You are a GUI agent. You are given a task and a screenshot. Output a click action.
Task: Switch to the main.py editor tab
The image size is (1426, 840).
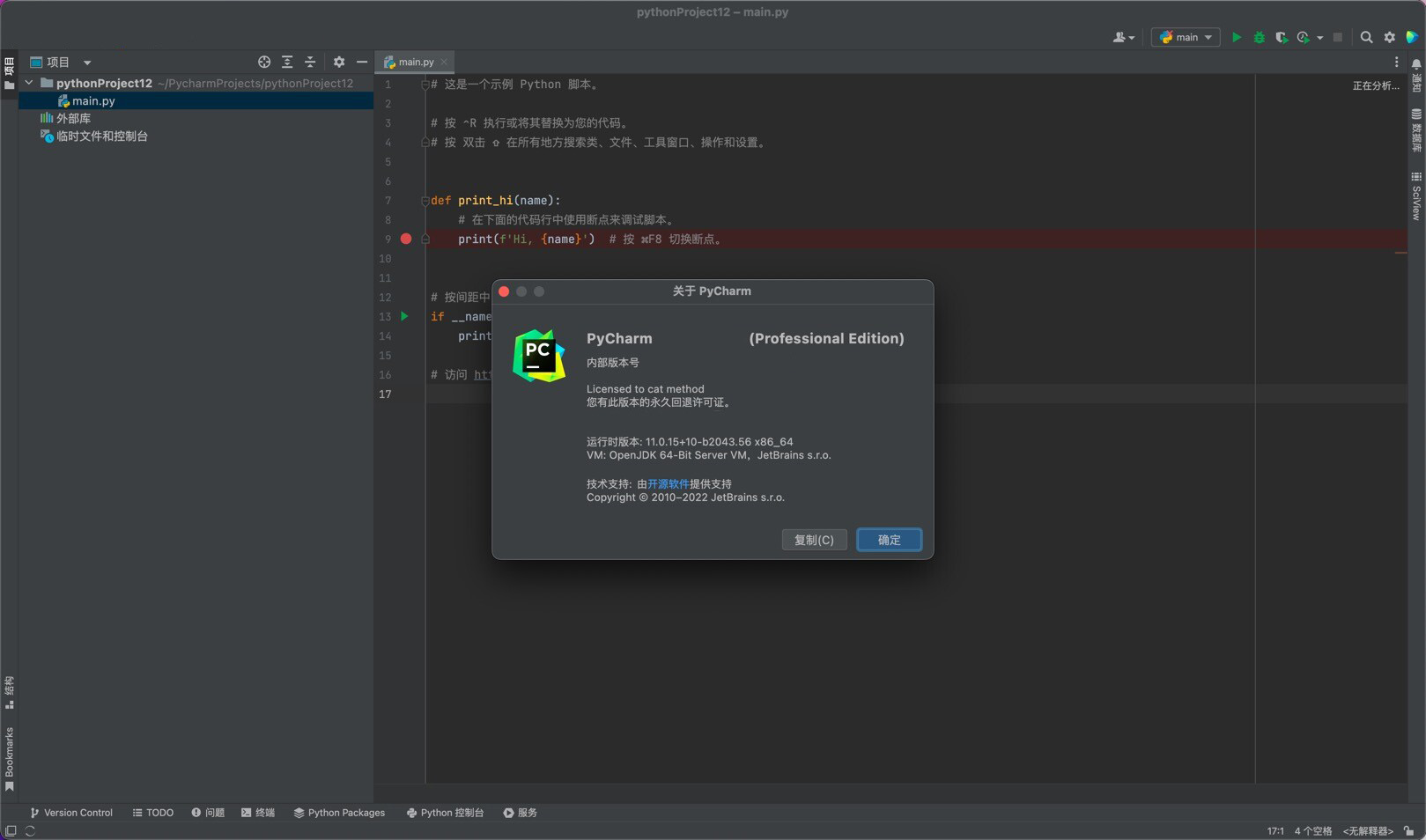coord(416,62)
